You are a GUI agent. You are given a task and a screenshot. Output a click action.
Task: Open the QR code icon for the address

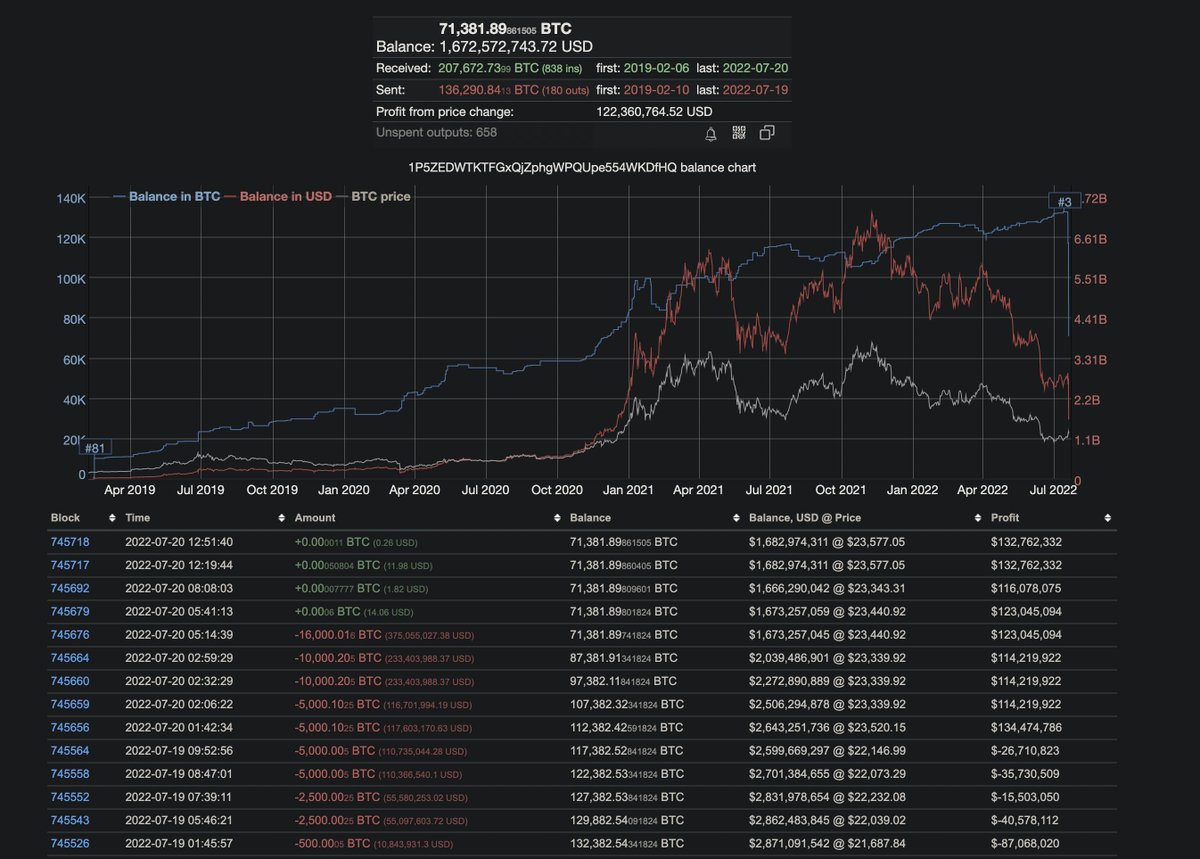tap(739, 133)
